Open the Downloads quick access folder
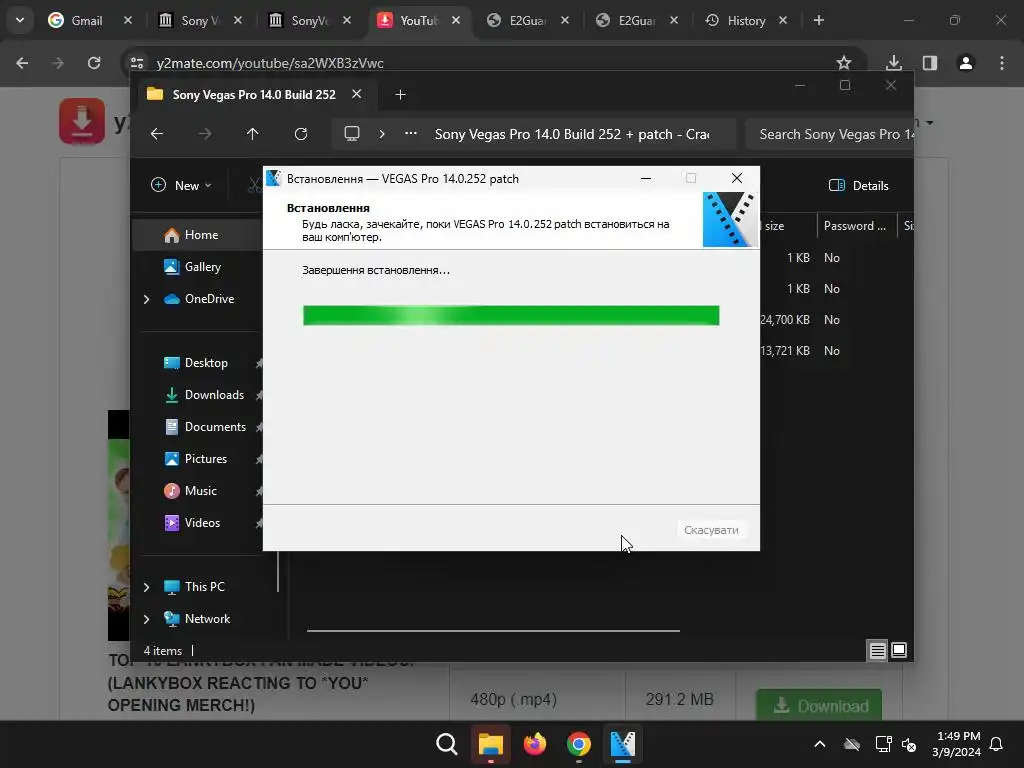 [214, 395]
